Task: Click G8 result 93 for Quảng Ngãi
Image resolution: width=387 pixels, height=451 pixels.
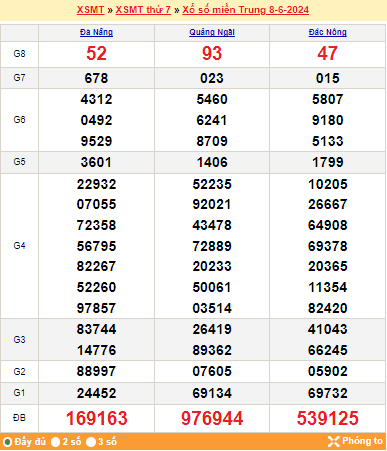Action: [212, 53]
